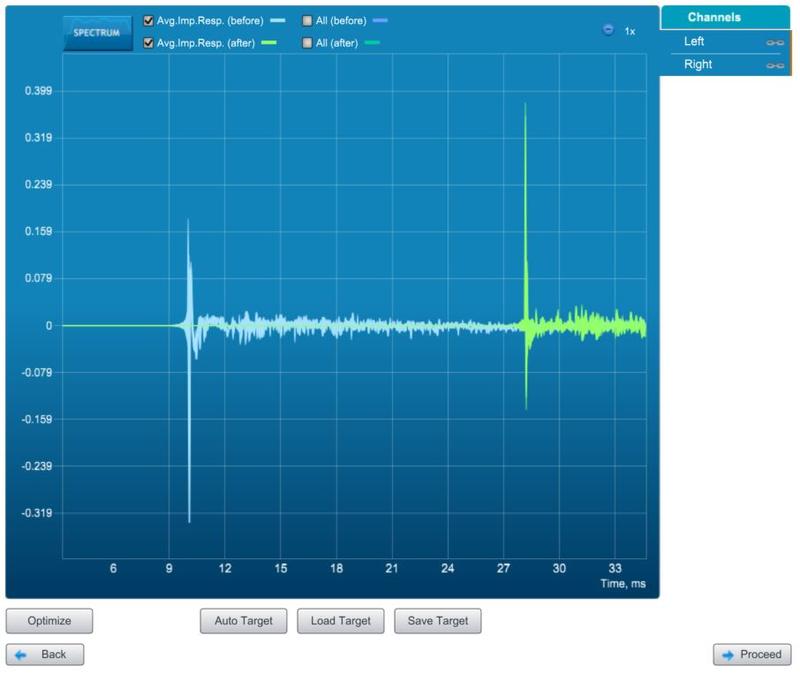The height and width of the screenshot is (674, 800).
Task: Click the 0.159 y-axis label
Action: [38, 232]
